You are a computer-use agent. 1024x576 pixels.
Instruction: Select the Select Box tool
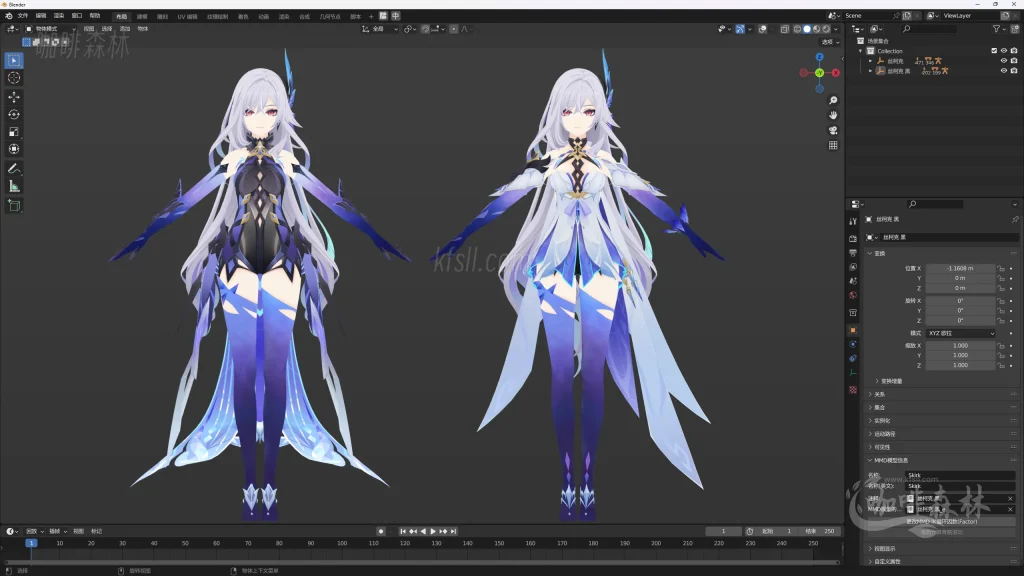click(x=14, y=60)
